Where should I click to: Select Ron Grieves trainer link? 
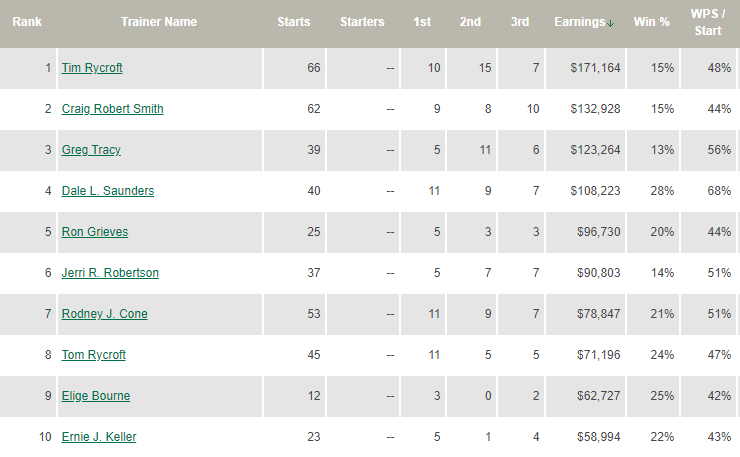95,232
